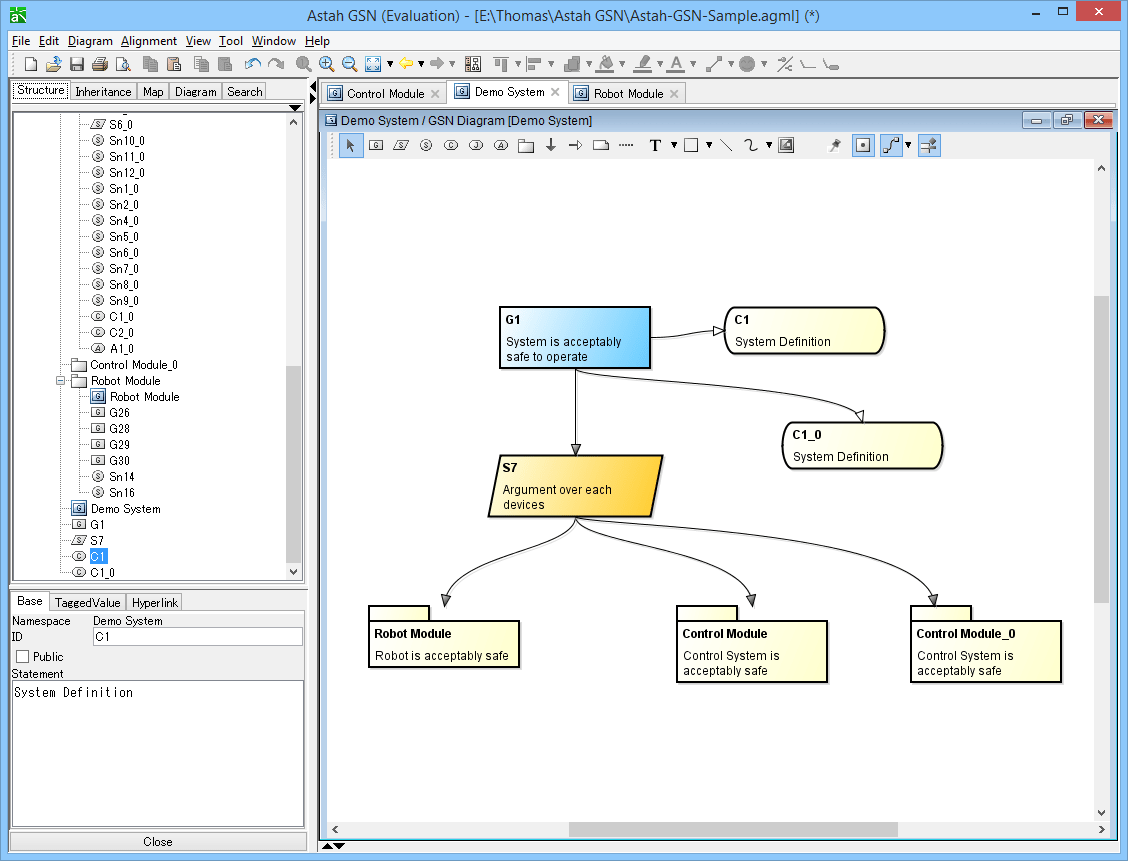Select the Text tool
The image size is (1128, 861).
655,145
